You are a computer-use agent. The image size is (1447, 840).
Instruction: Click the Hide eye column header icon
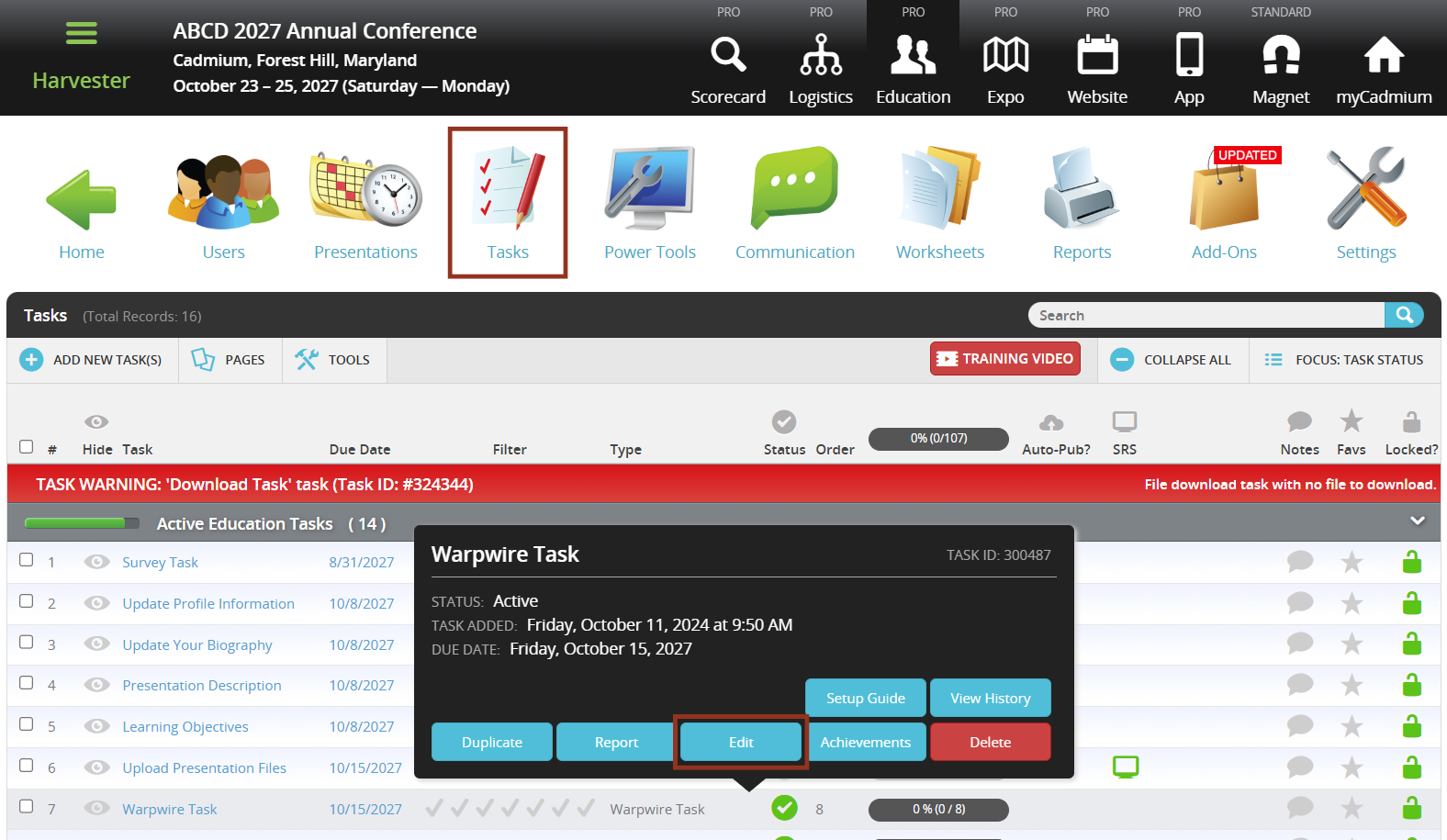coord(96,422)
